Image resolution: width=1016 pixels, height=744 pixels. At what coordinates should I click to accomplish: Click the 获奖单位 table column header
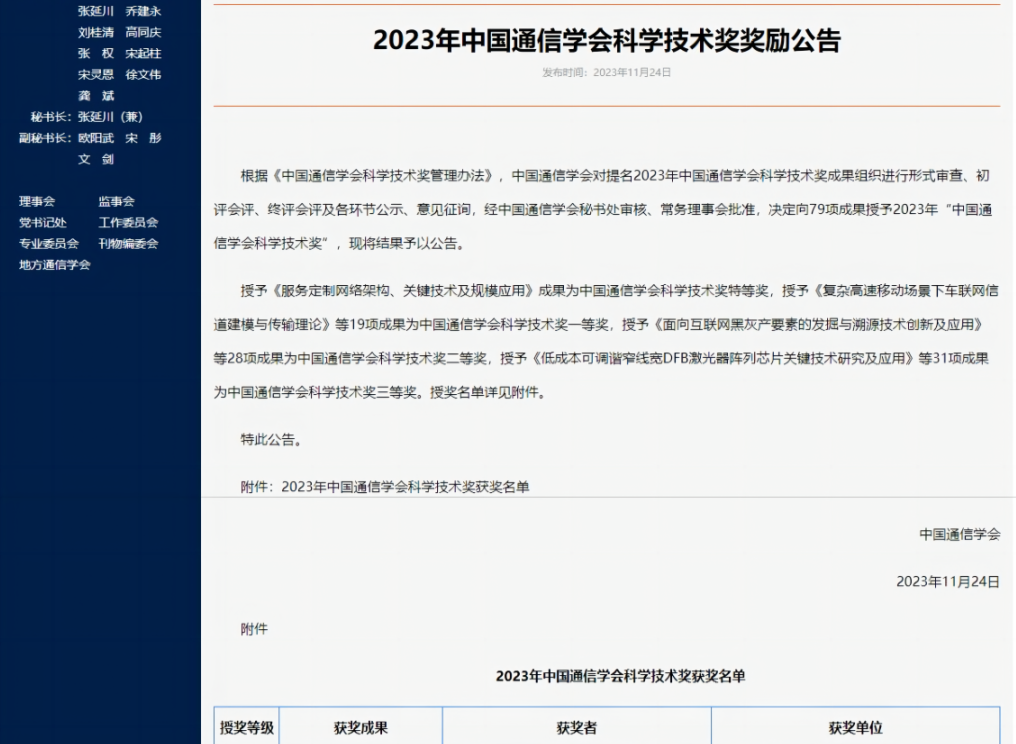pos(855,728)
